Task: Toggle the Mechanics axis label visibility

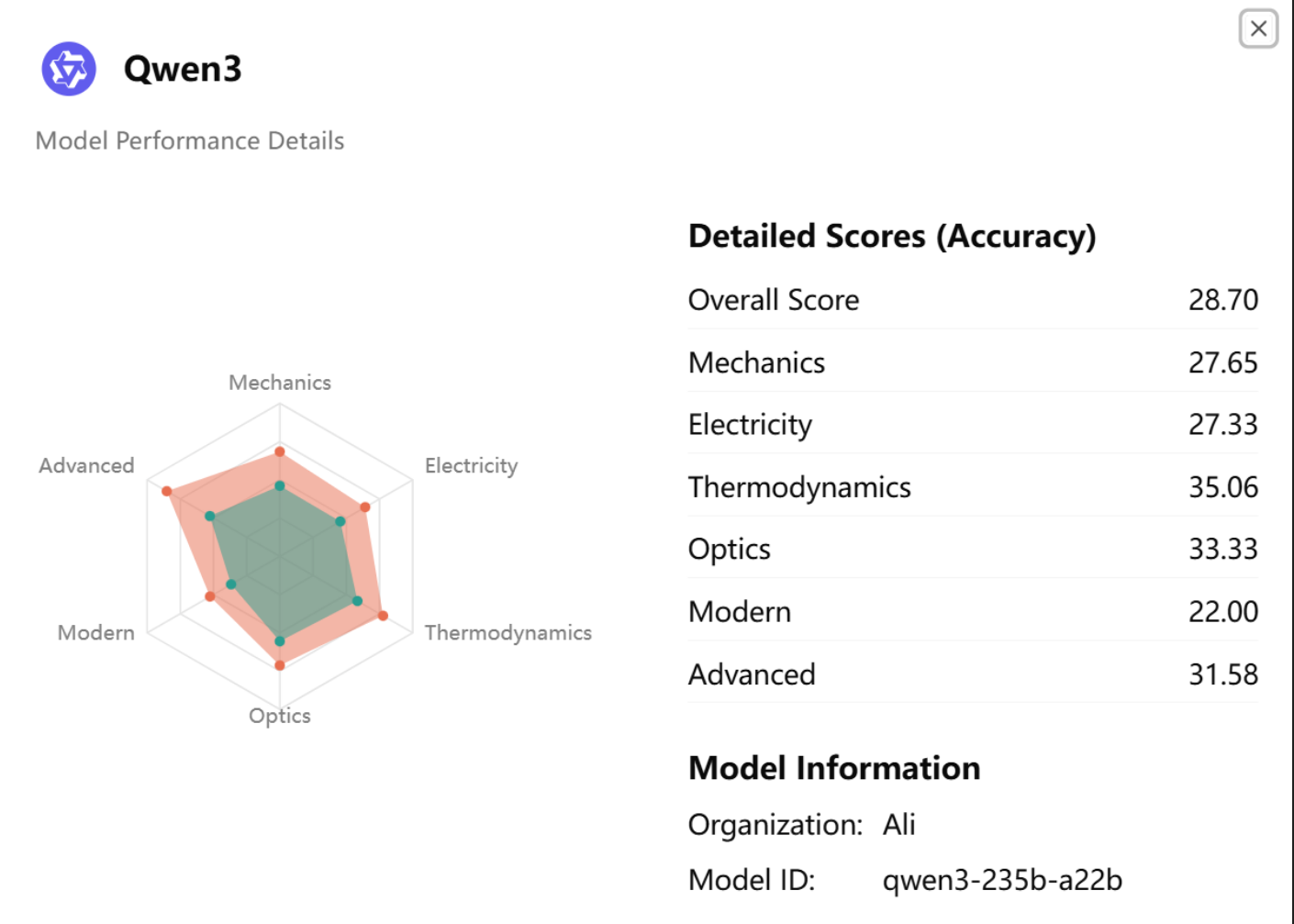Action: click(279, 383)
